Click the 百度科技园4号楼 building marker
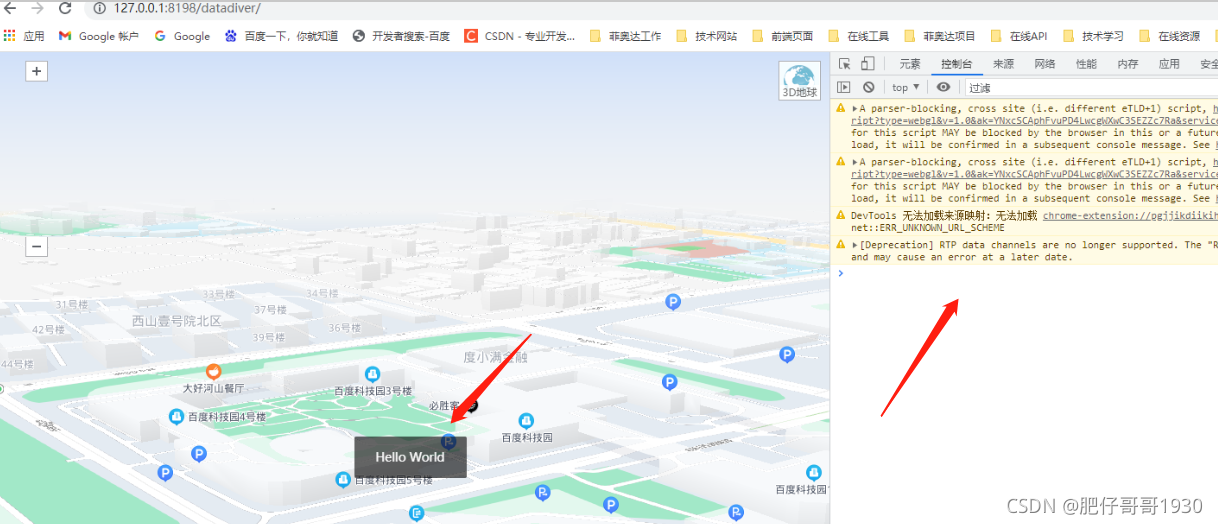 point(177,416)
